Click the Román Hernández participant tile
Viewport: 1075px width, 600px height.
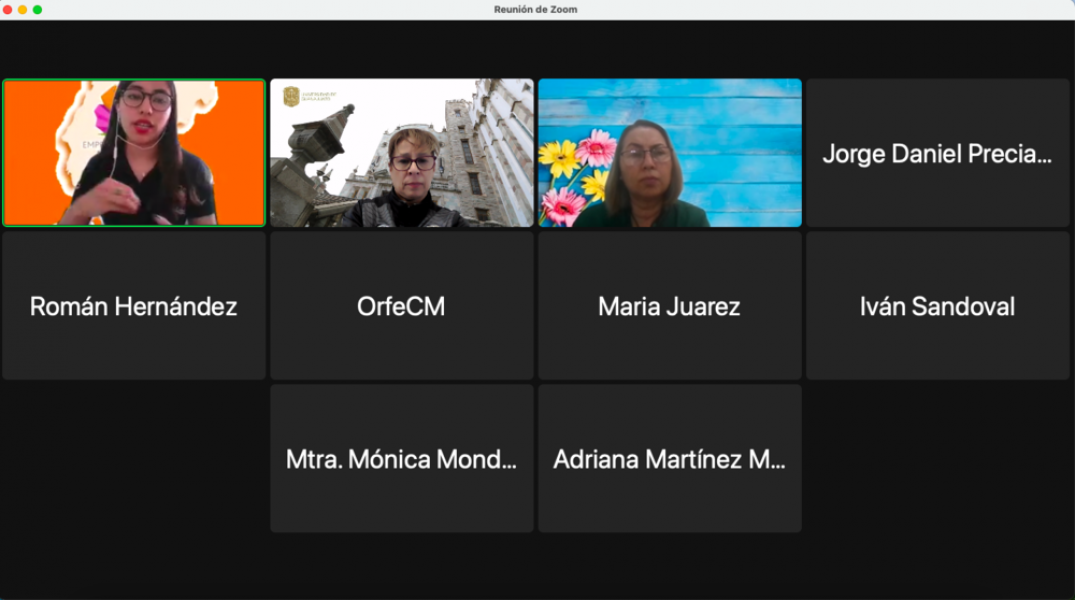tap(134, 306)
